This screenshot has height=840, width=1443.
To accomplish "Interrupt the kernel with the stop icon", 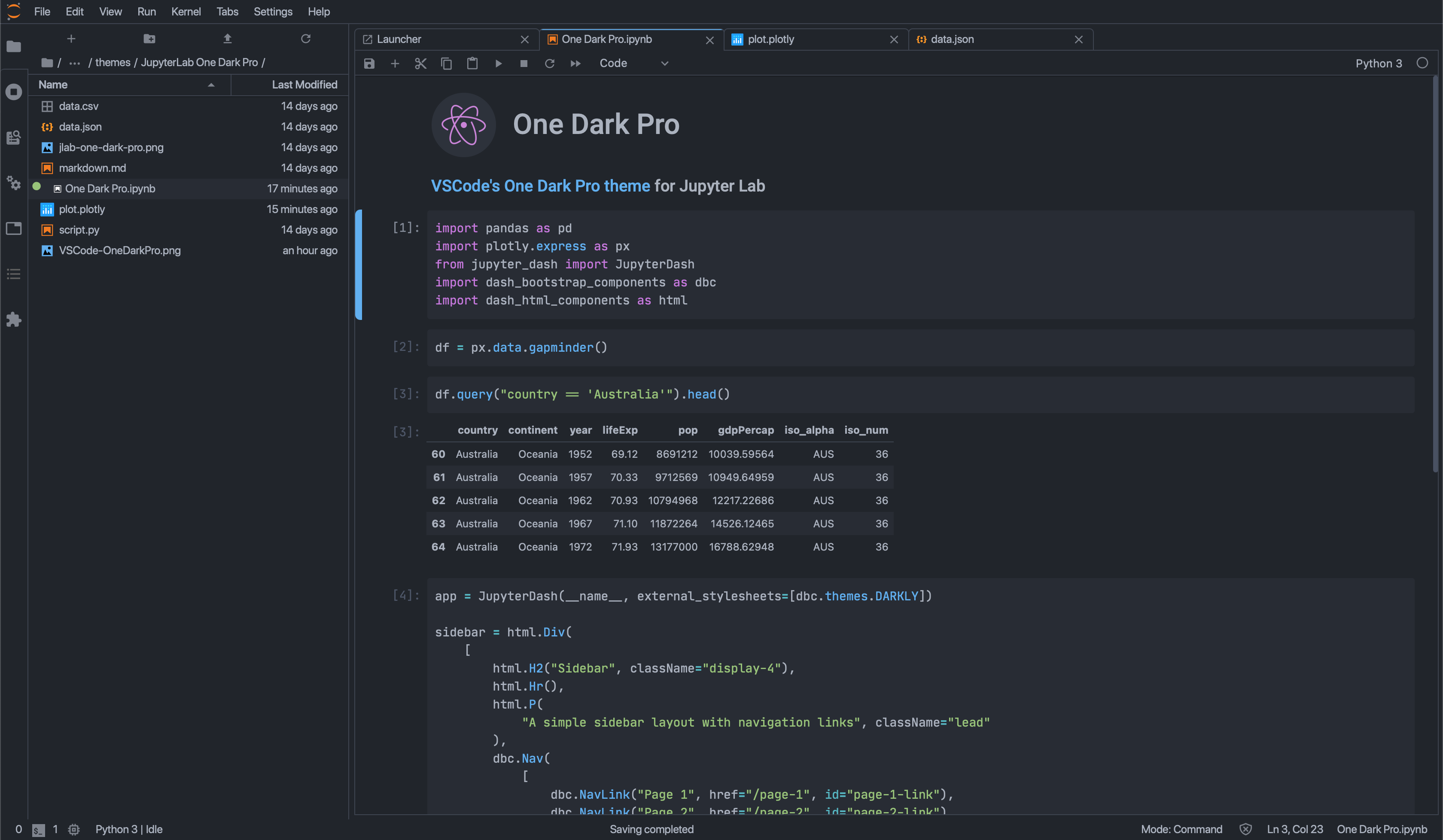I will click(x=524, y=64).
